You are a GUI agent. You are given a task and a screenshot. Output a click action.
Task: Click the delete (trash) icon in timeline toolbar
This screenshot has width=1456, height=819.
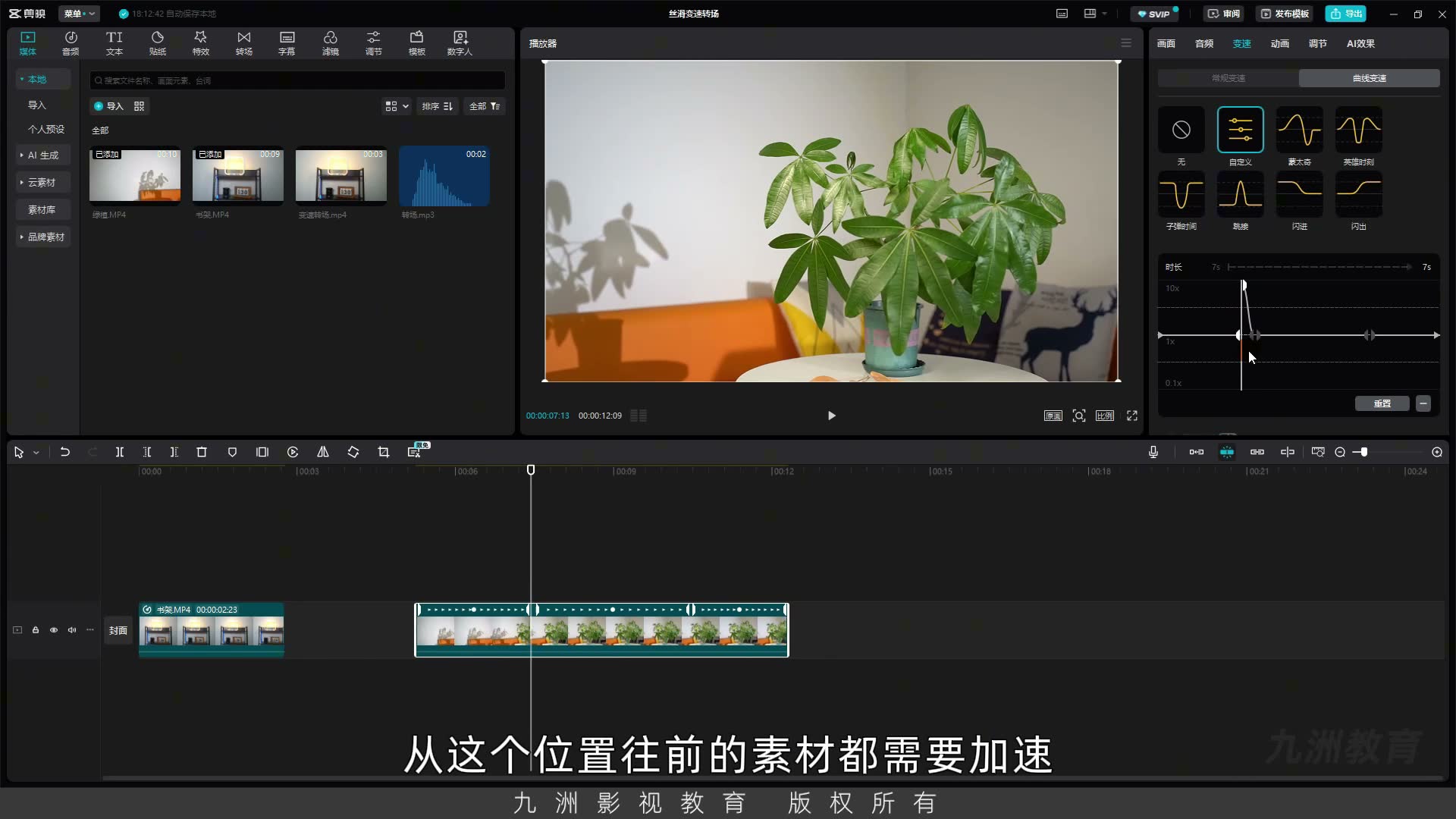(202, 452)
